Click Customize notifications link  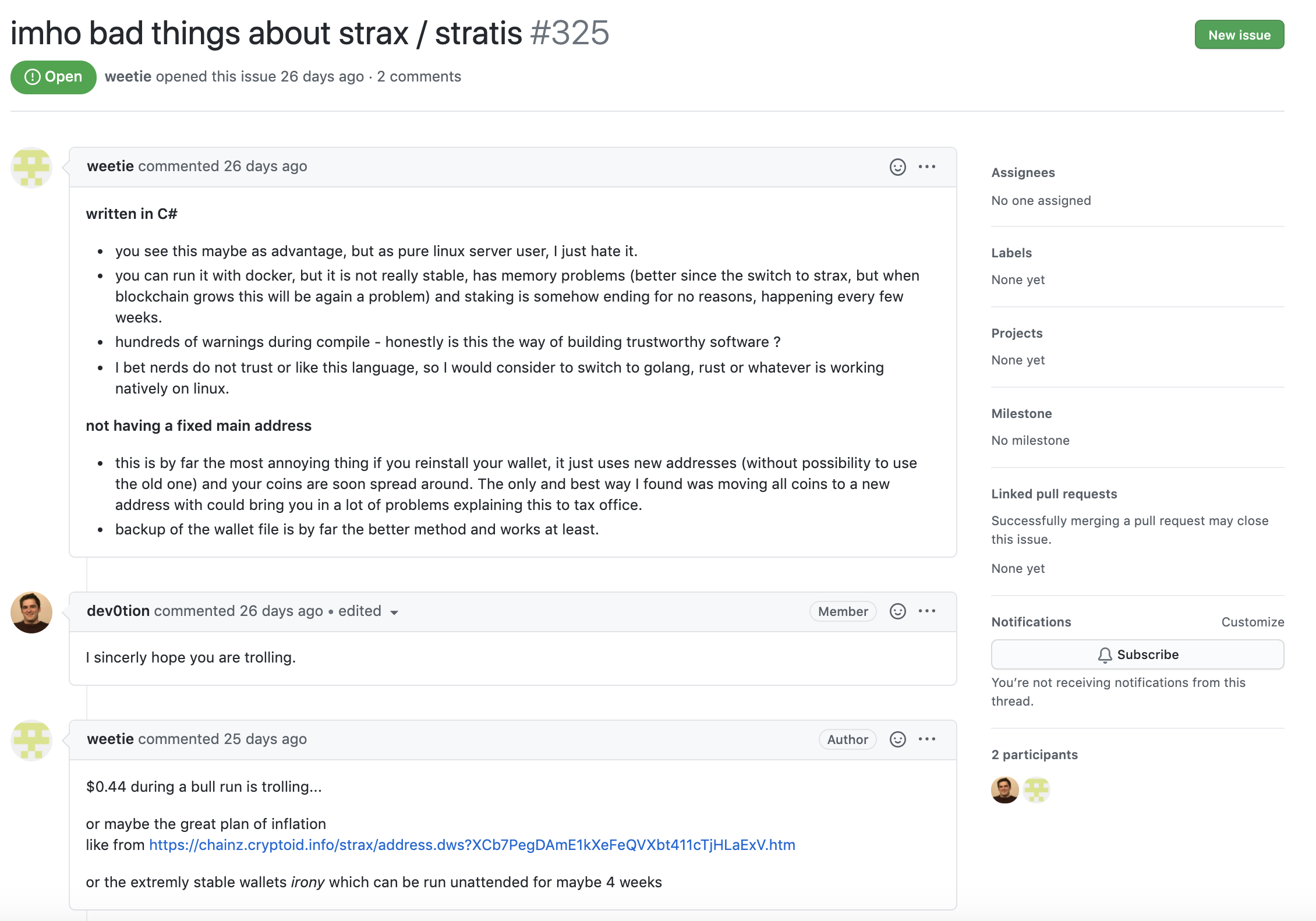click(x=1253, y=622)
